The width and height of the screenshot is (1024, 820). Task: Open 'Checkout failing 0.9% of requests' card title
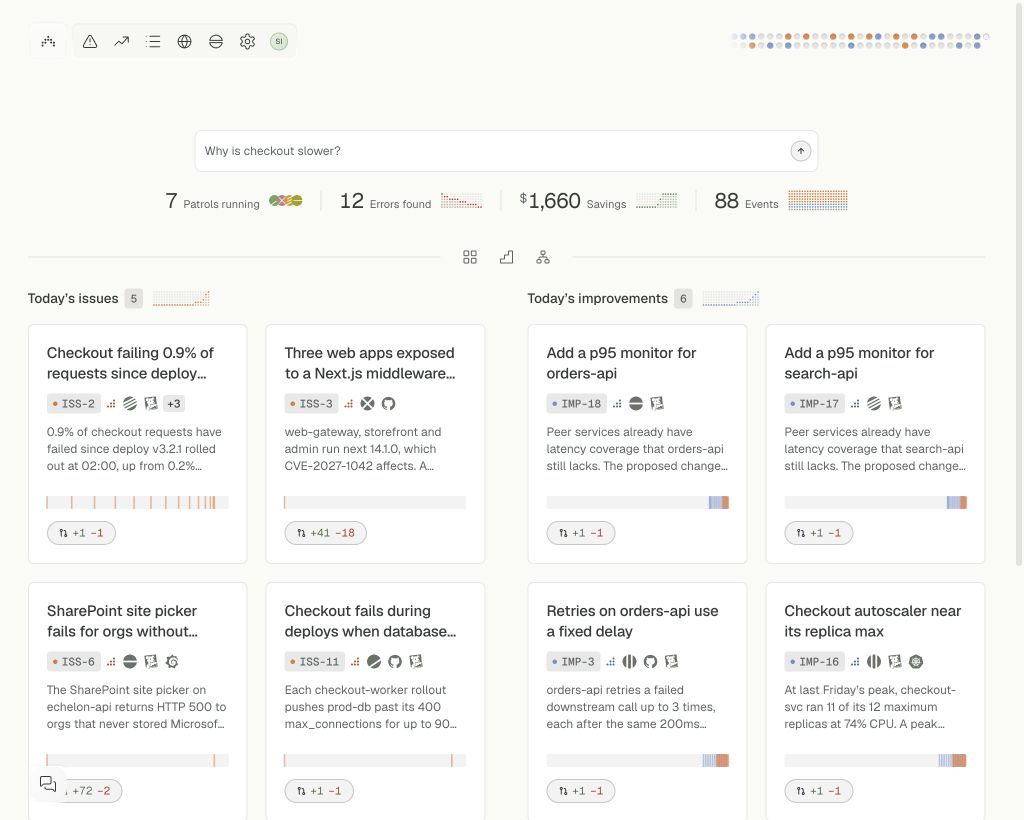[x=131, y=363]
